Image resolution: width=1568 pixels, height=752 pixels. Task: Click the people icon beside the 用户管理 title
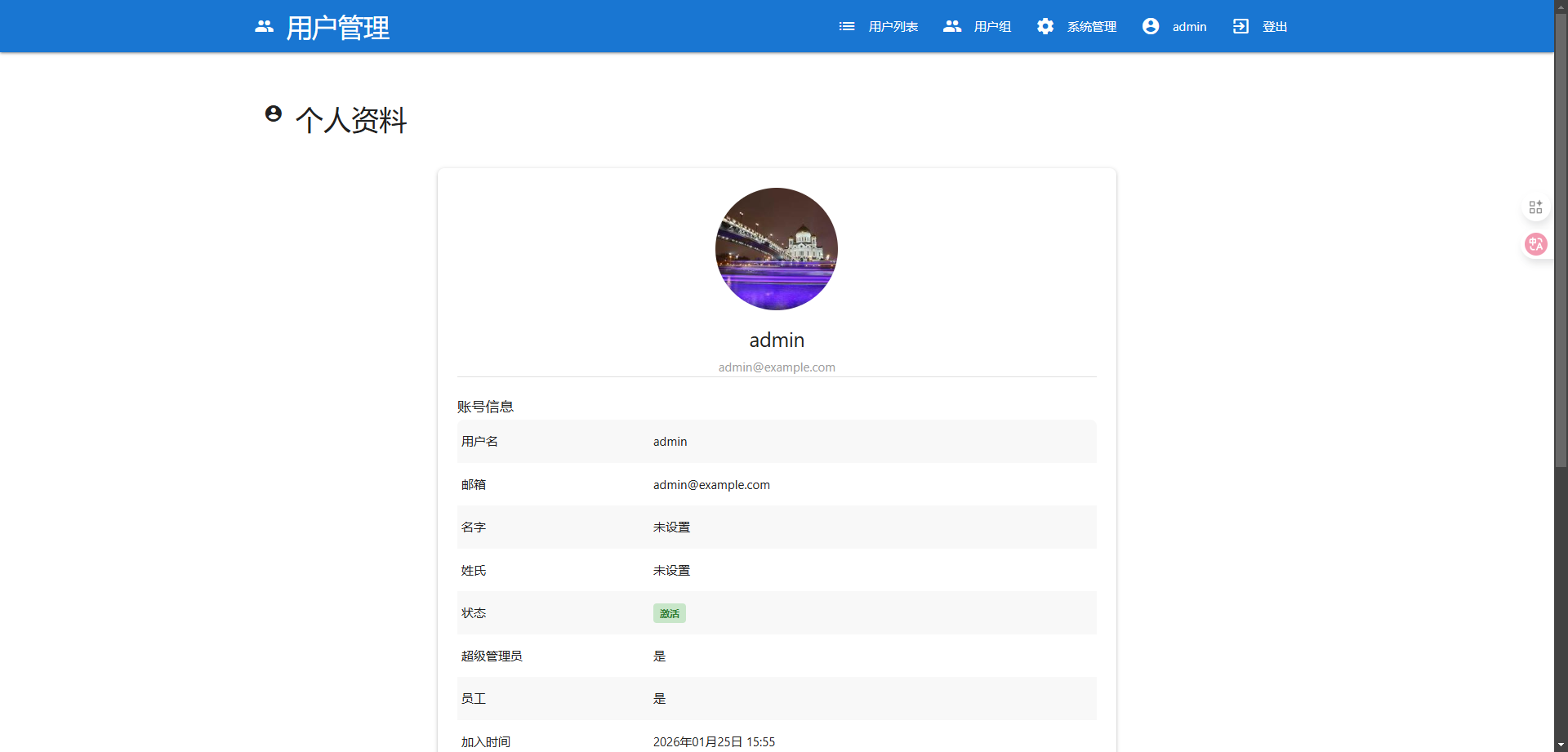[x=264, y=27]
